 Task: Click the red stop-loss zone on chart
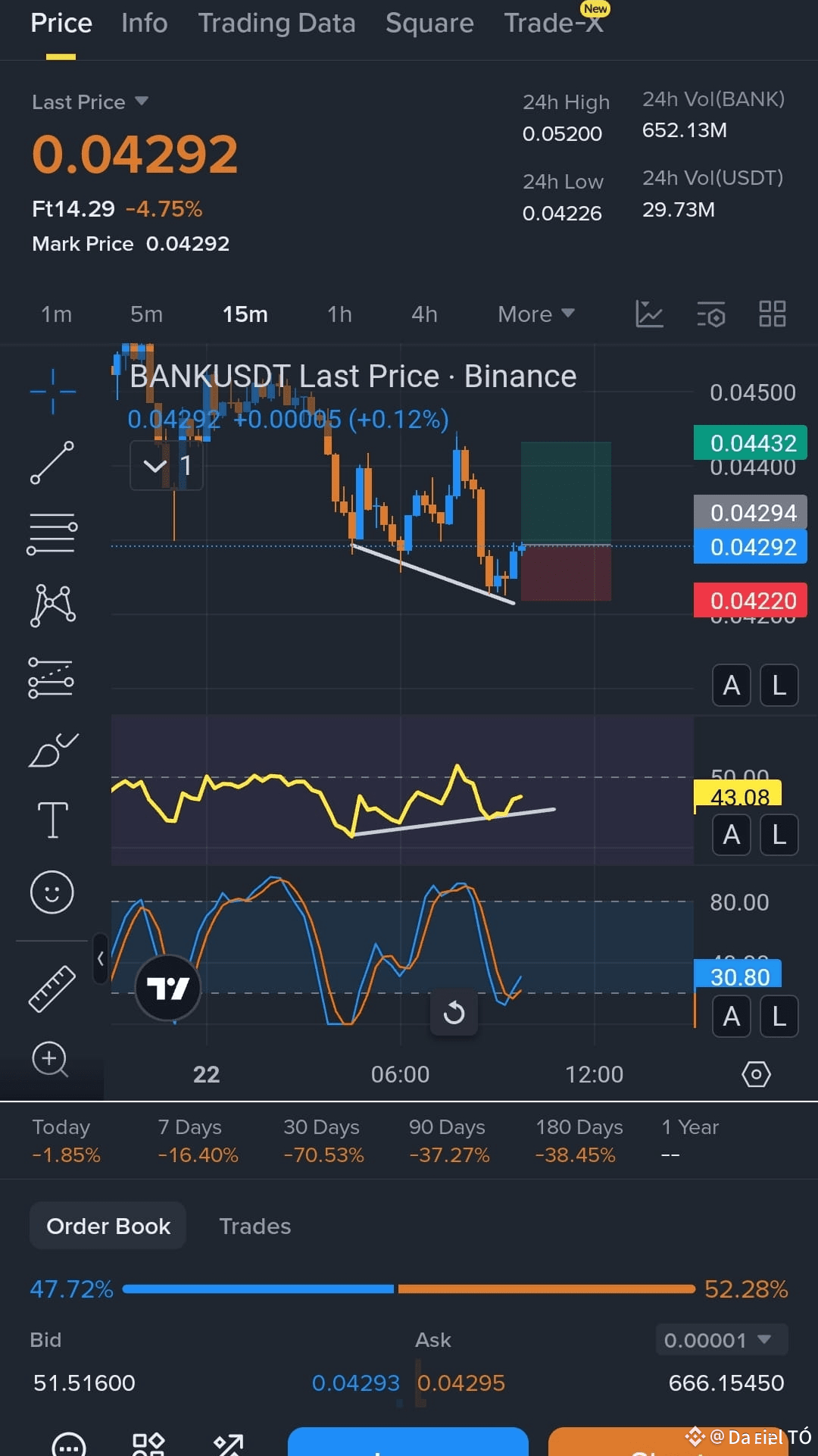[566, 573]
